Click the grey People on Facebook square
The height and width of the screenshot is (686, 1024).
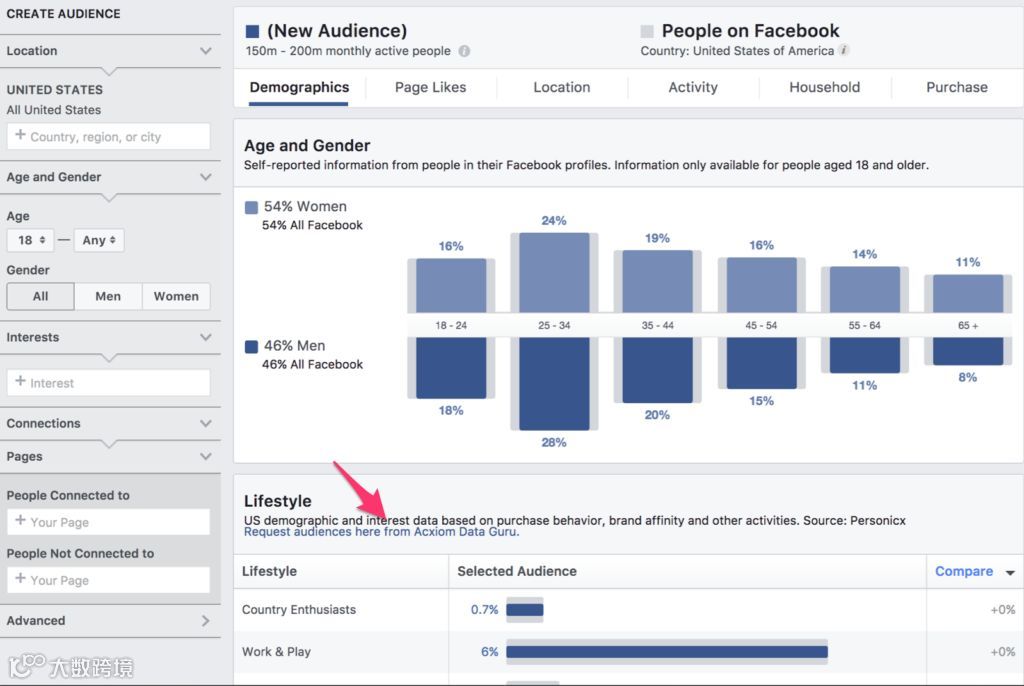point(647,31)
